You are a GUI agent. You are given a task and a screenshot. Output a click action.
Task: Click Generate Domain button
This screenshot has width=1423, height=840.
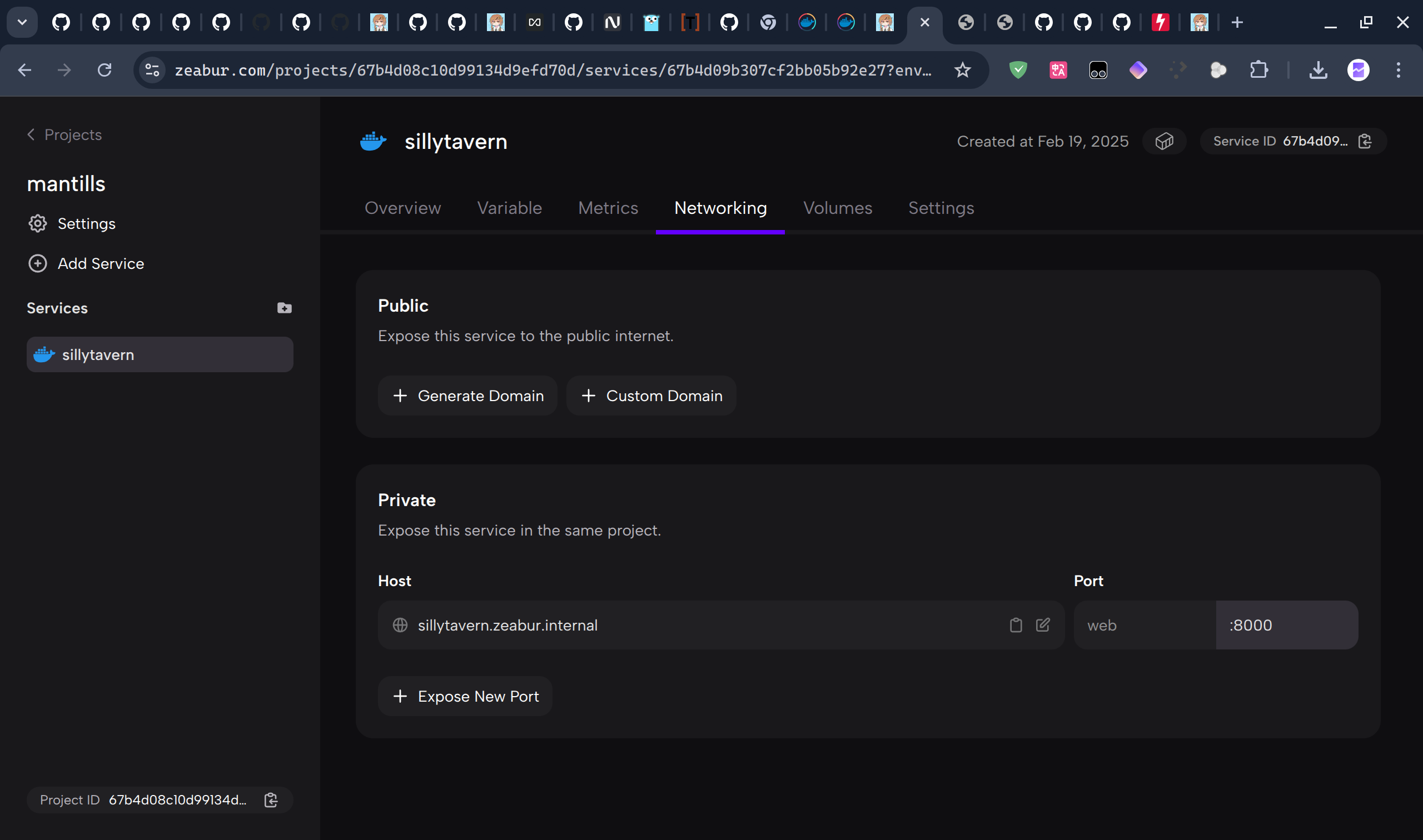pos(467,396)
